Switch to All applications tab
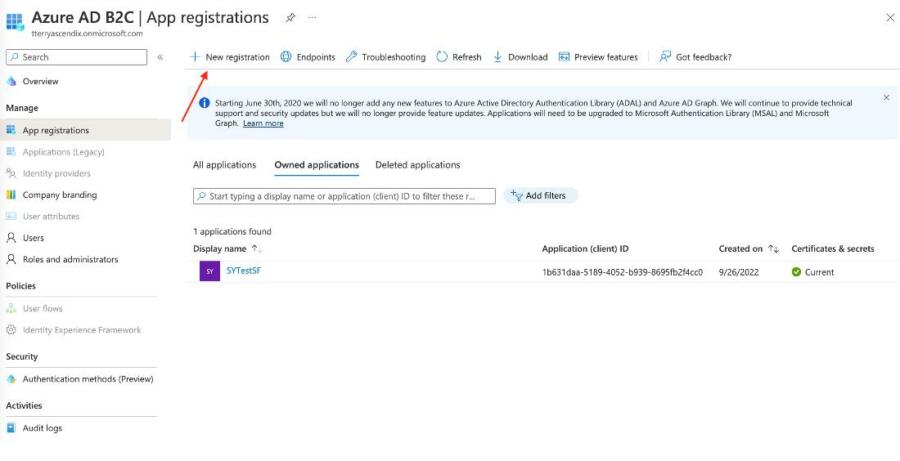900x461 pixels. coord(224,165)
